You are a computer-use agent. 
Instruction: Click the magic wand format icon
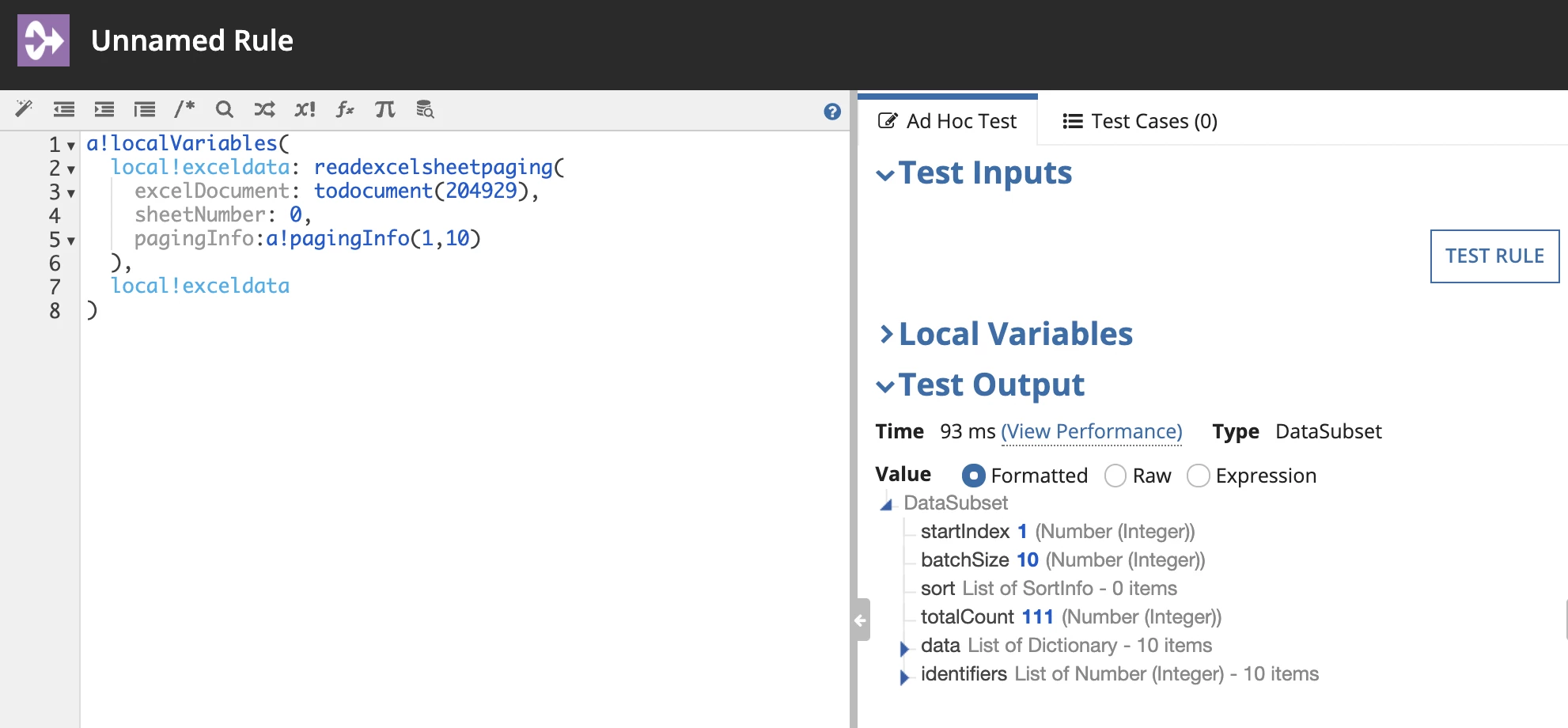(x=24, y=109)
